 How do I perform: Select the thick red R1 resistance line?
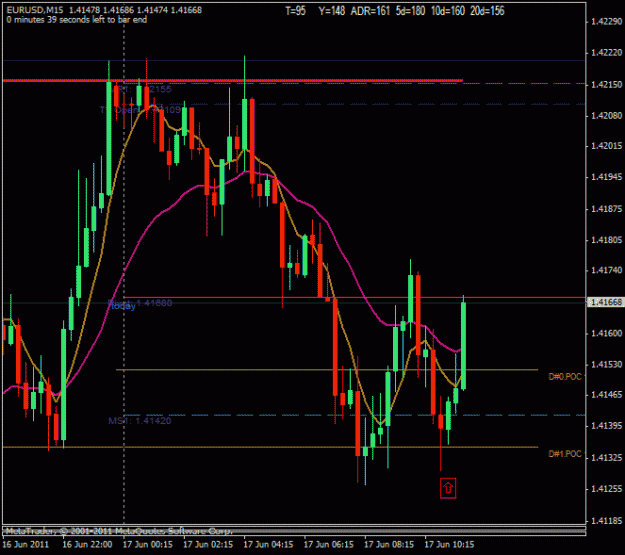(233, 81)
